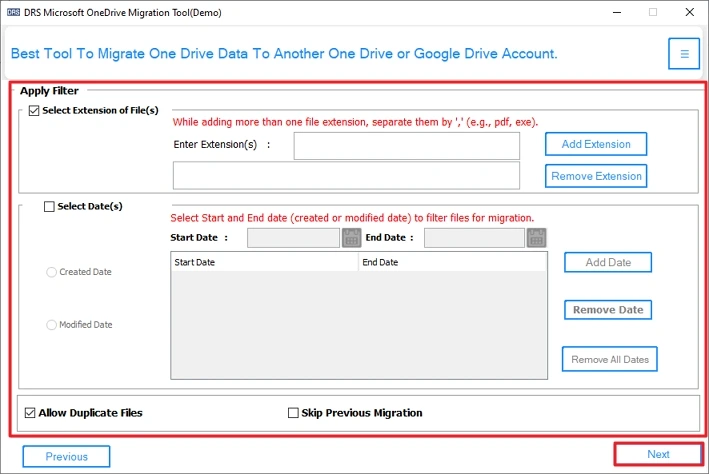Viewport: 709px width, 474px height.
Task: Go to the Next step
Action: click(658, 454)
